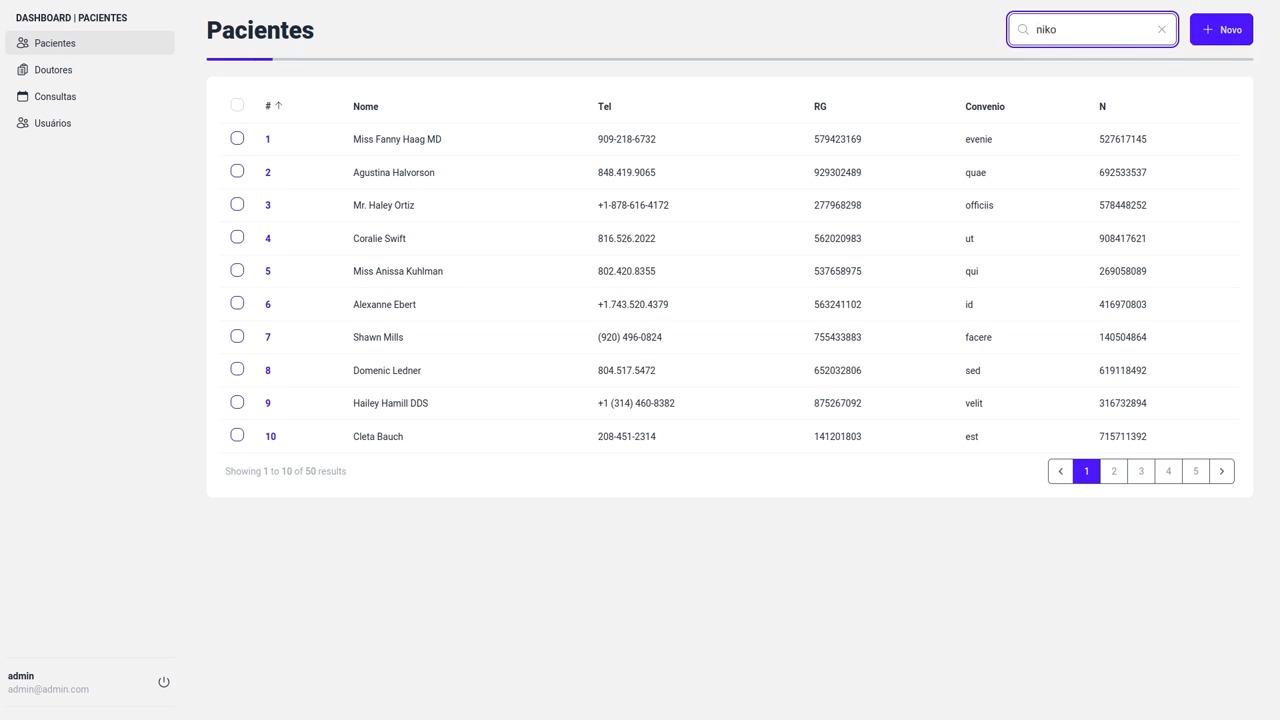Click the magnifier search icon
Screen dimensions: 1280x720
coord(1023,30)
